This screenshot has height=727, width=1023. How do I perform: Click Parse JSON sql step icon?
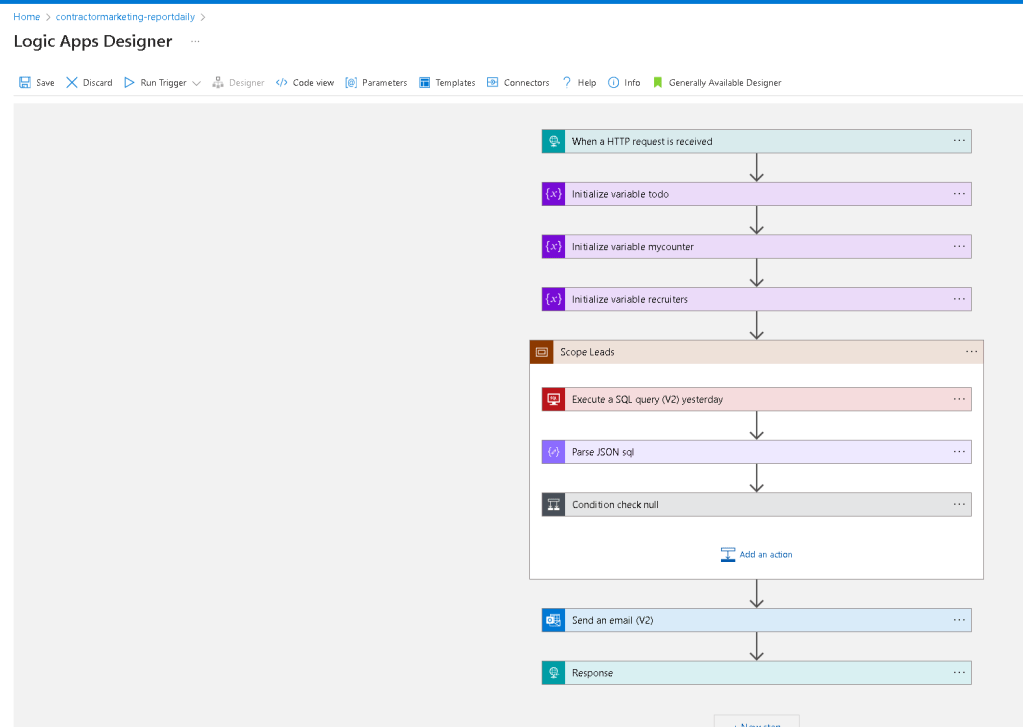553,452
